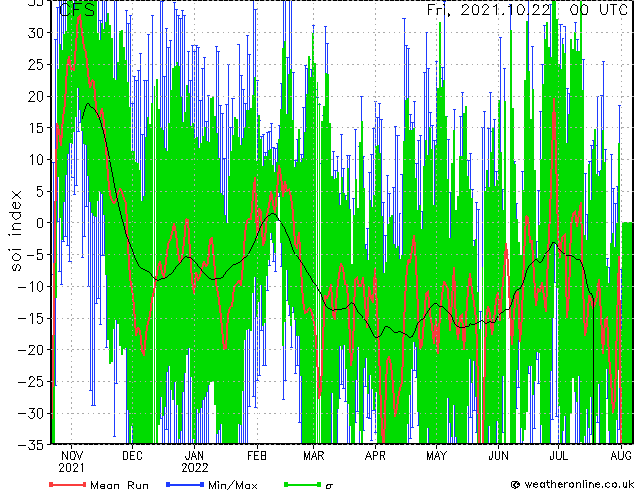
Task: Select the AUG axis label
Action: 621,456
